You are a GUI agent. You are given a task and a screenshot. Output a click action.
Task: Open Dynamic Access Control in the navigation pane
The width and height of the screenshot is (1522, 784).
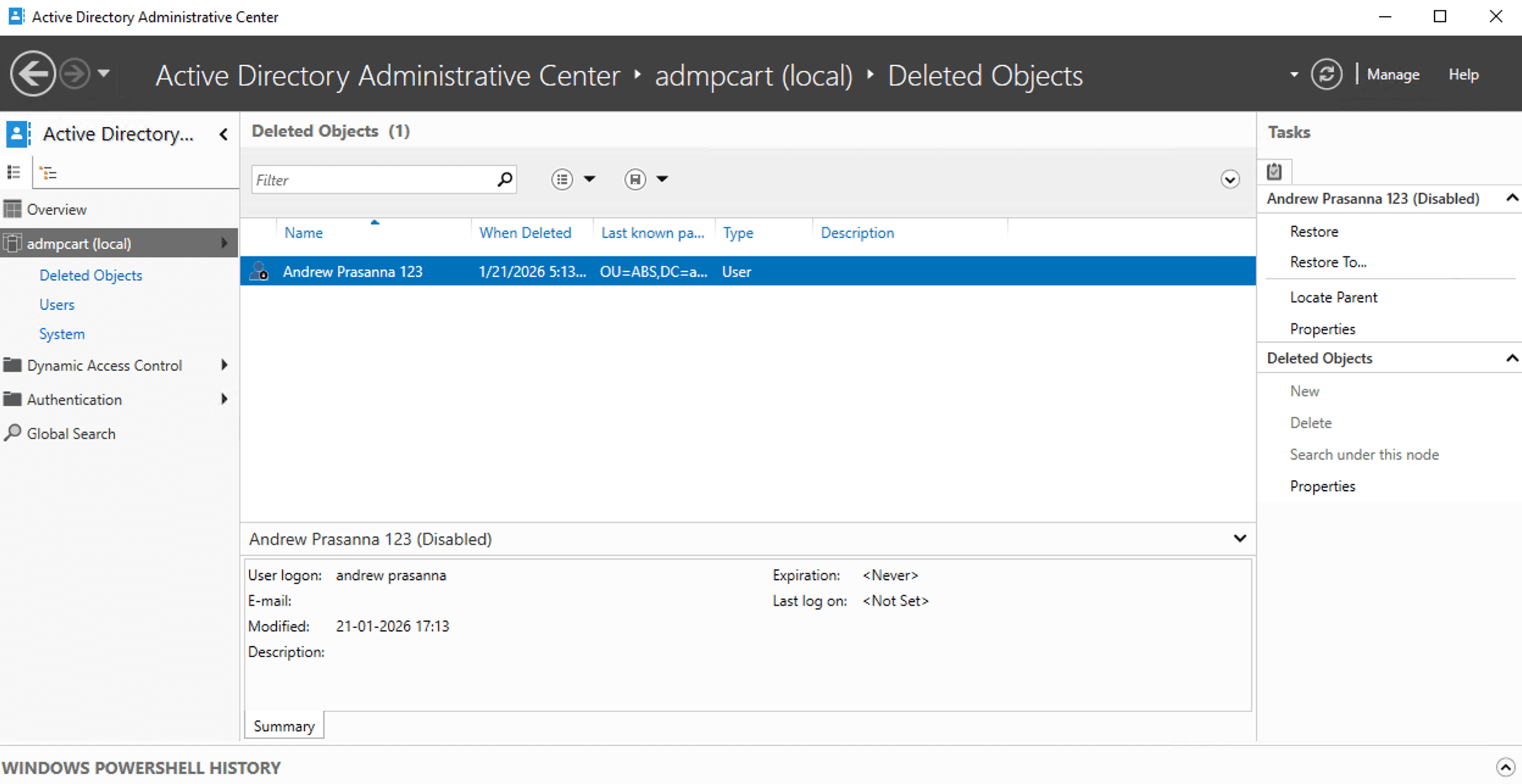tap(104, 365)
